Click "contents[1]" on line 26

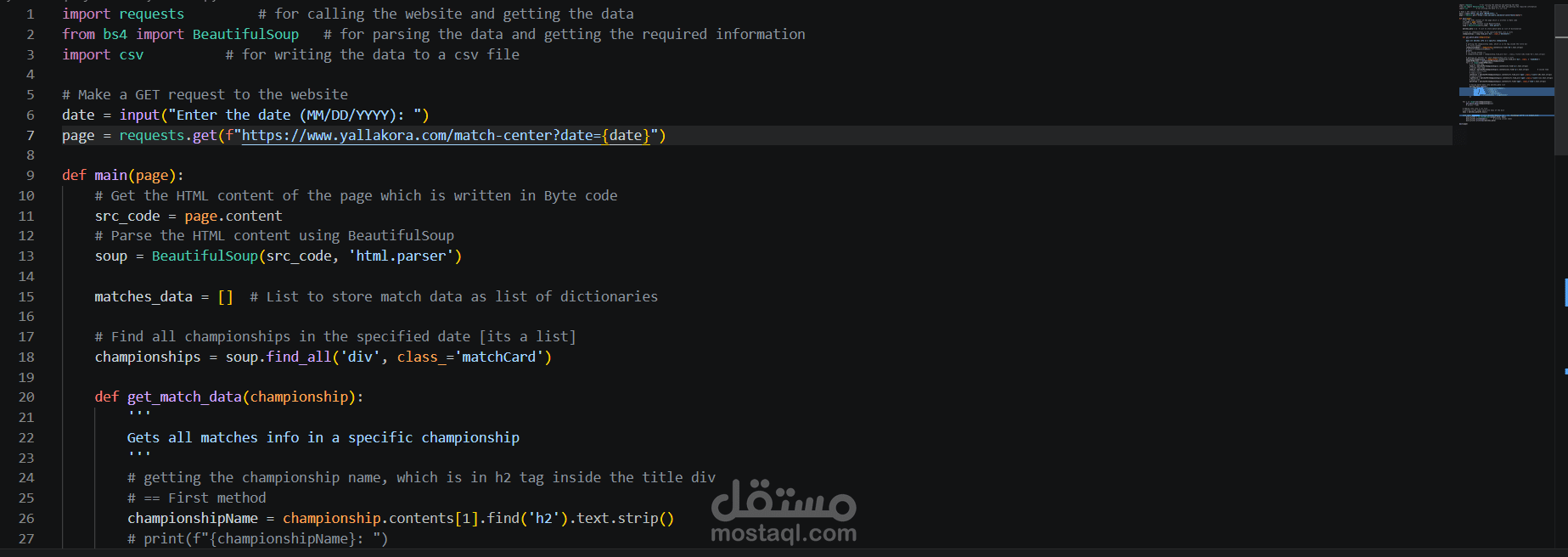click(434, 519)
